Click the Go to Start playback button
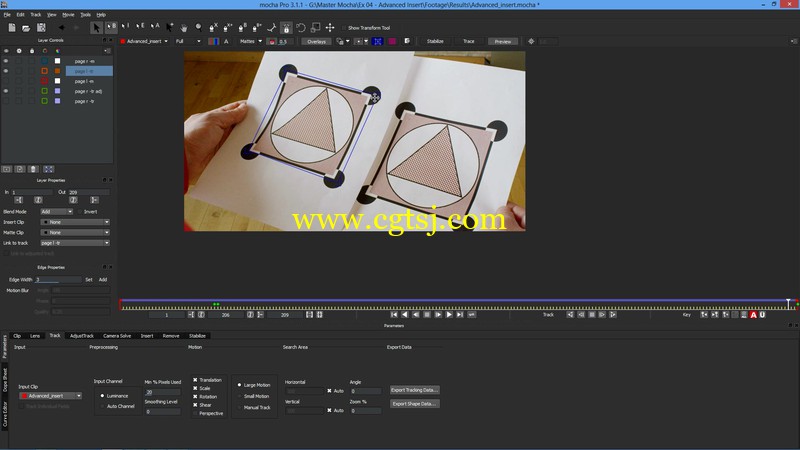The width and height of the screenshot is (800, 450). point(394,315)
